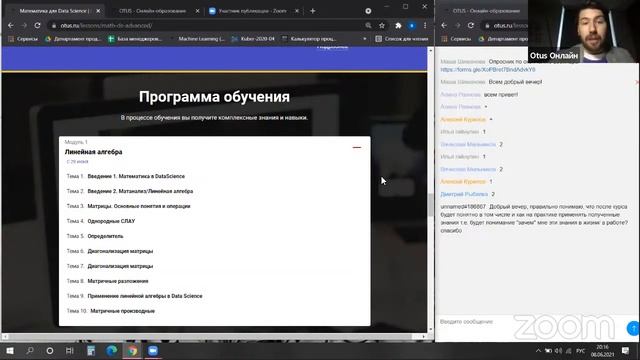
Task: Switch the 'РУС' input language indicator
Action: [580, 351]
